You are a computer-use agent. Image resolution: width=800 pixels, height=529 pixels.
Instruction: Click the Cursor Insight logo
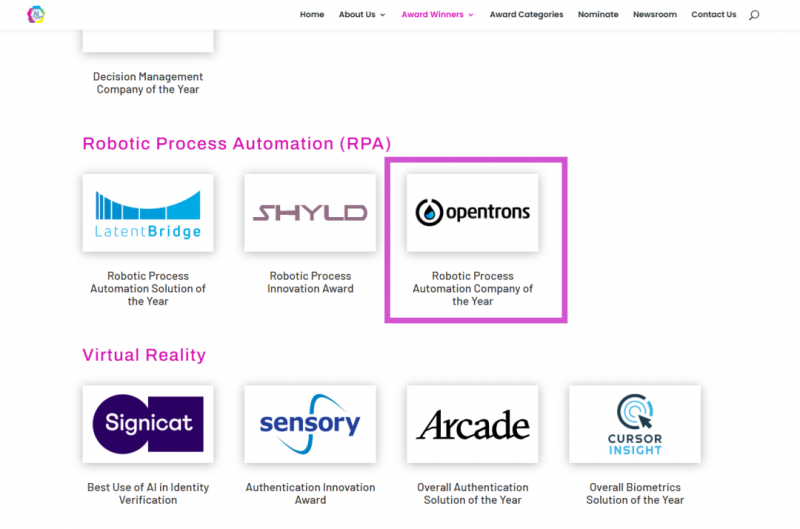tap(634, 424)
